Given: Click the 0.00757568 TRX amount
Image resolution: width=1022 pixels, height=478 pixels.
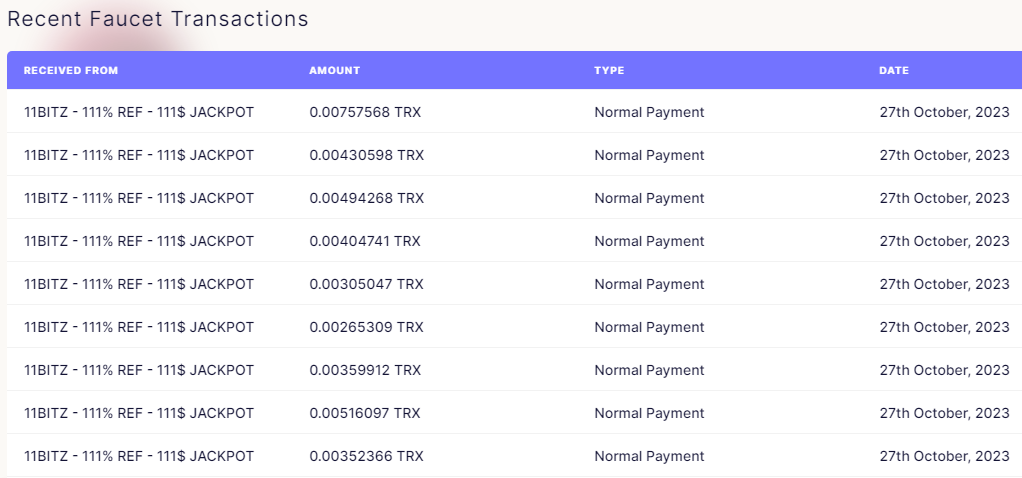Looking at the screenshot, I should pos(365,112).
